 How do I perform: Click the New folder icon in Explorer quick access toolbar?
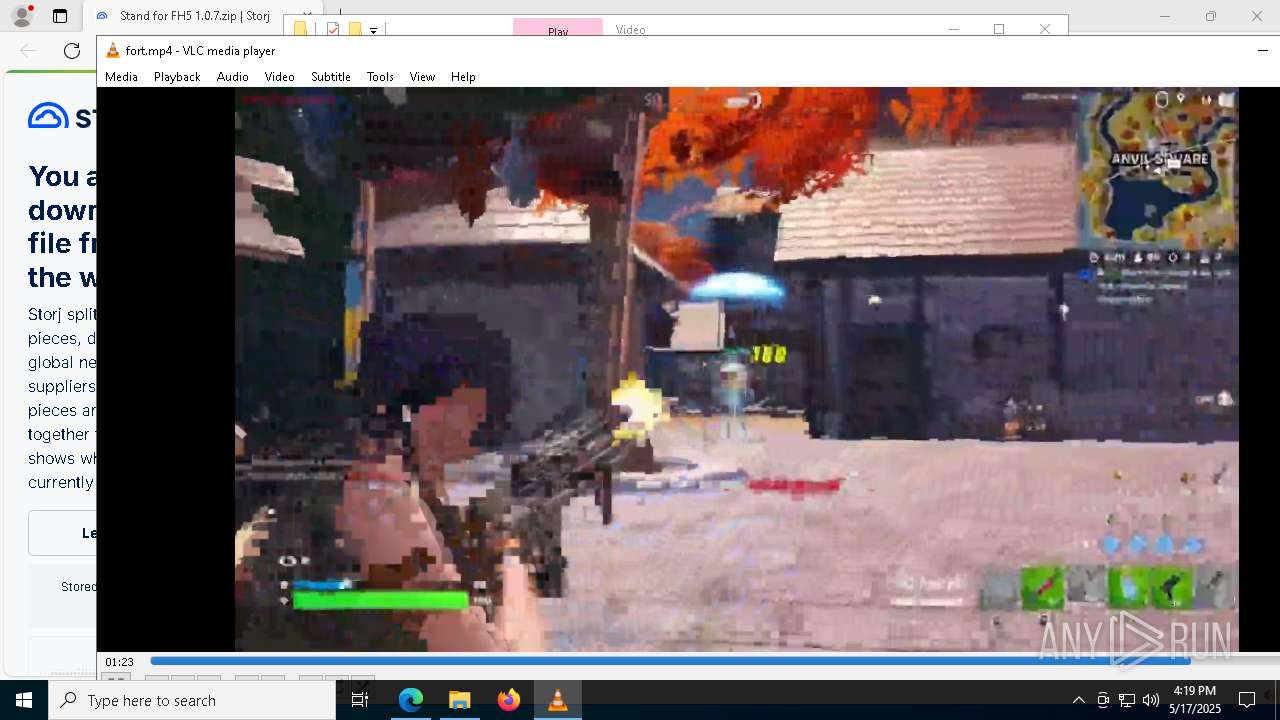pyautogui.click(x=355, y=29)
